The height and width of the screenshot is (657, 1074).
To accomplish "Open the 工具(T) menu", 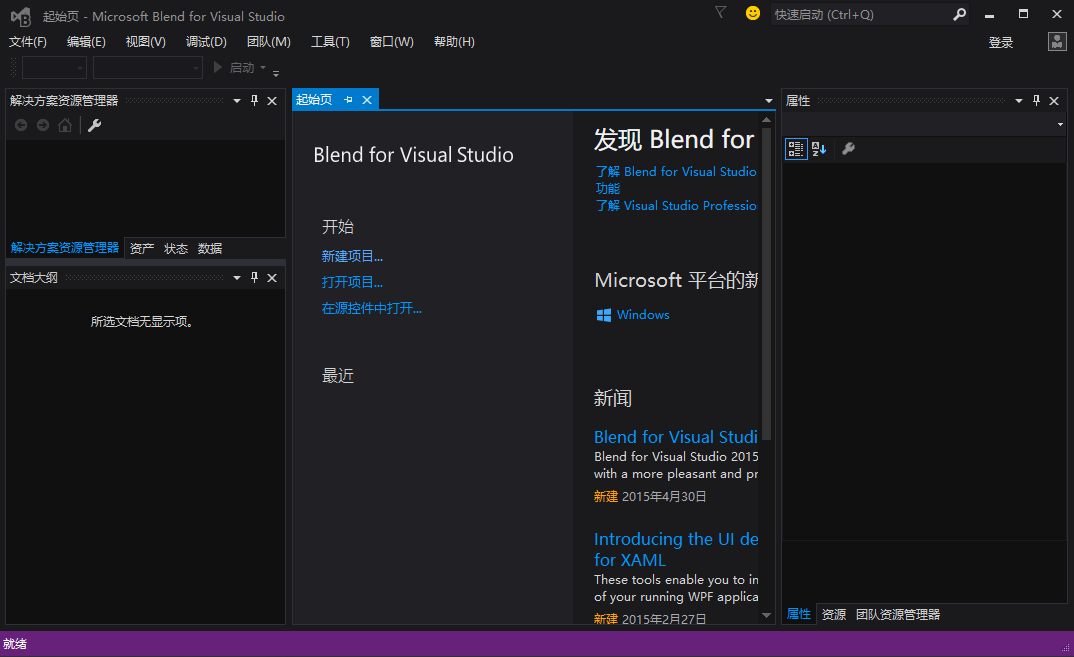I will (x=330, y=42).
